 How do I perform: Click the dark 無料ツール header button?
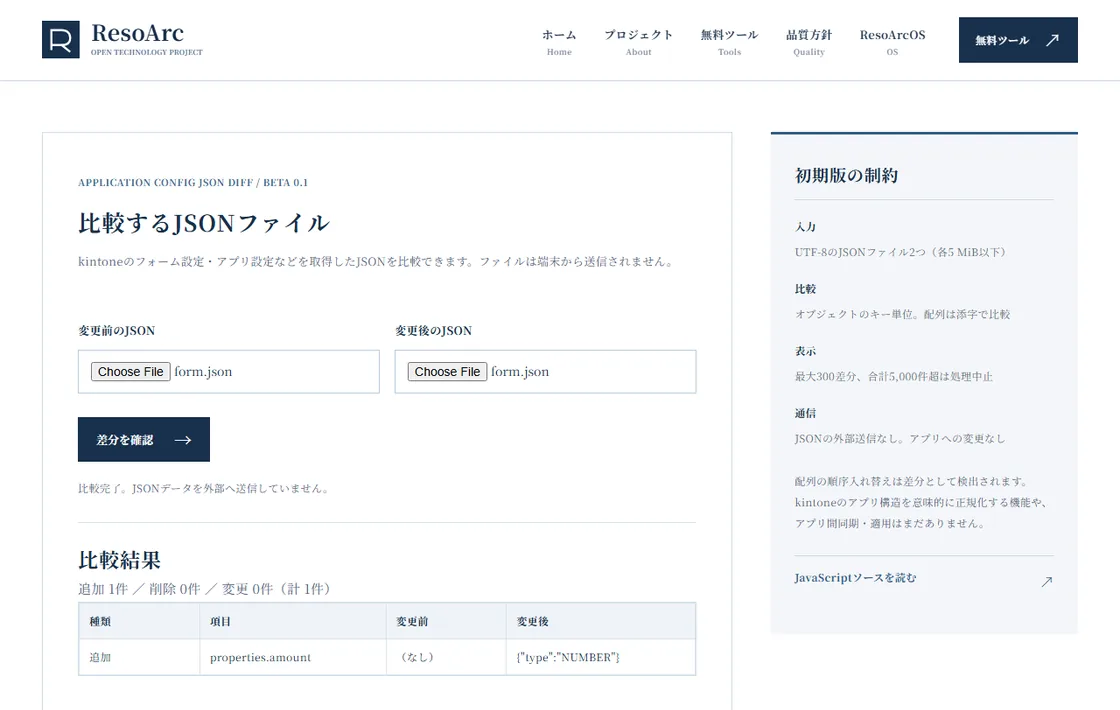coord(1018,40)
